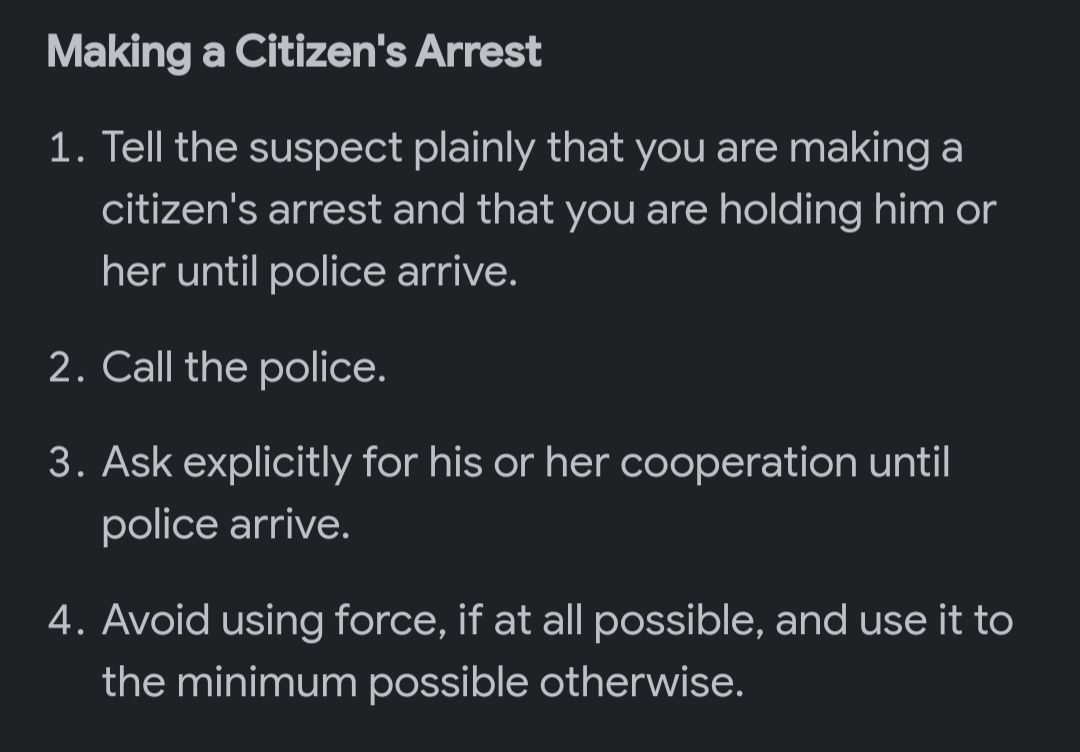This screenshot has width=1080, height=752.
Task: Click the "Call the police." step text
Action: pyautogui.click(x=243, y=369)
